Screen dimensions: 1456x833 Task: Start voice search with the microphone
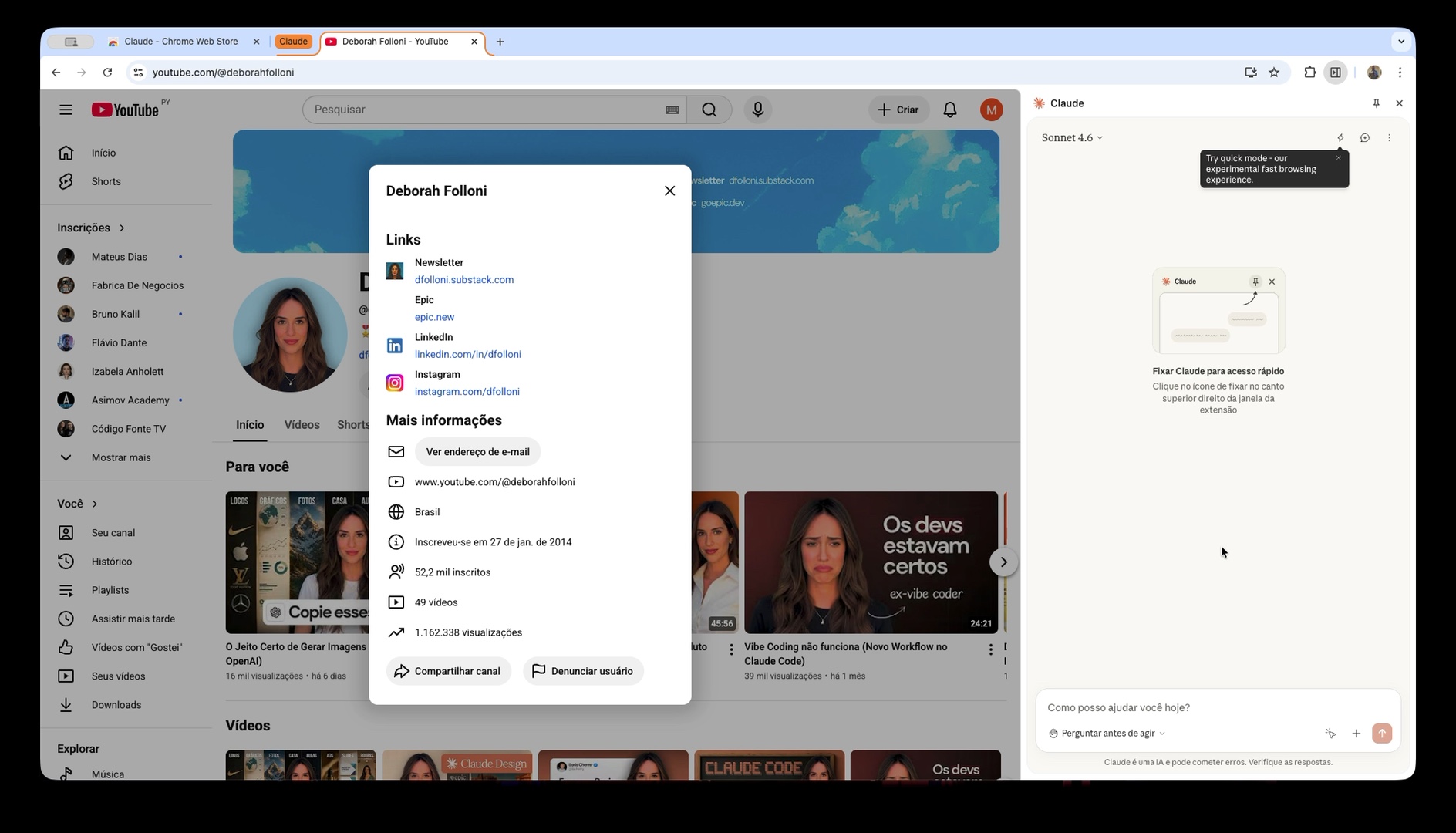[758, 110]
